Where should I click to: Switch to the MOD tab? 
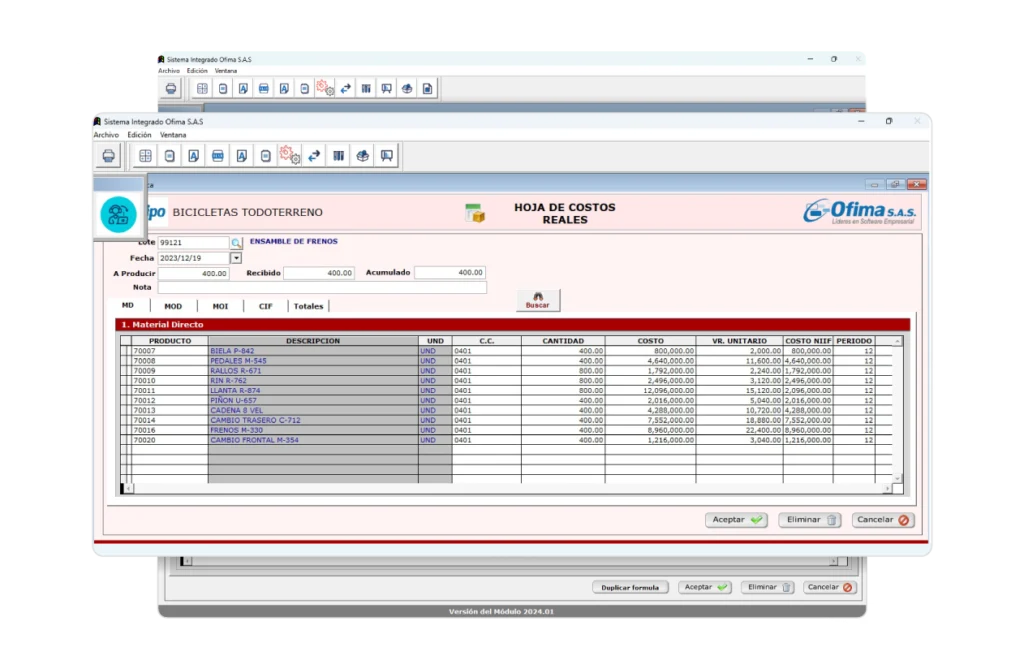click(173, 306)
